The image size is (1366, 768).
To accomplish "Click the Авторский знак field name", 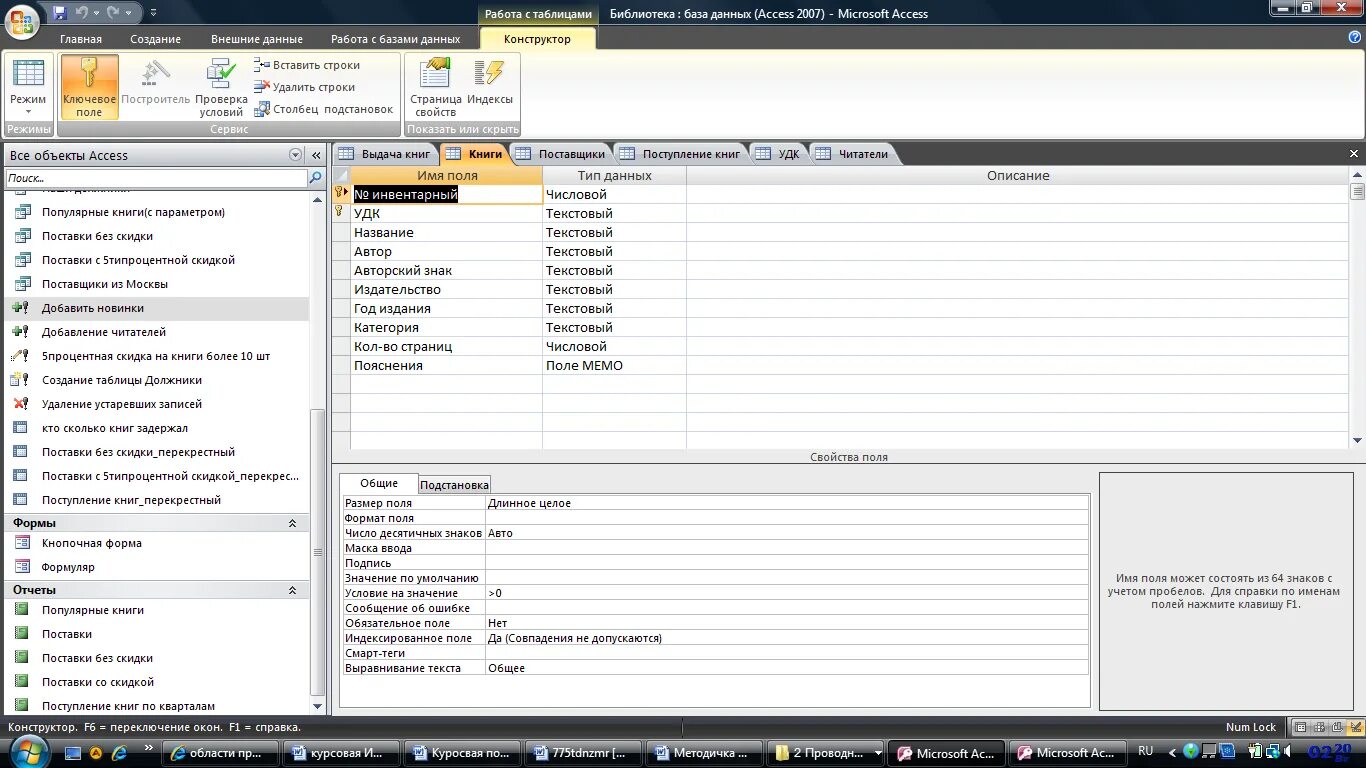I will pyautogui.click(x=446, y=270).
